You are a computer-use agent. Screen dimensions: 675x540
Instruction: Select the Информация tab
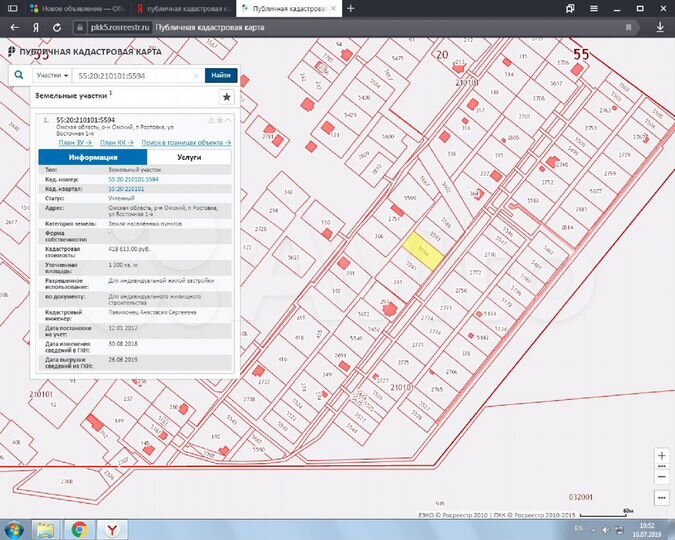pos(93,157)
